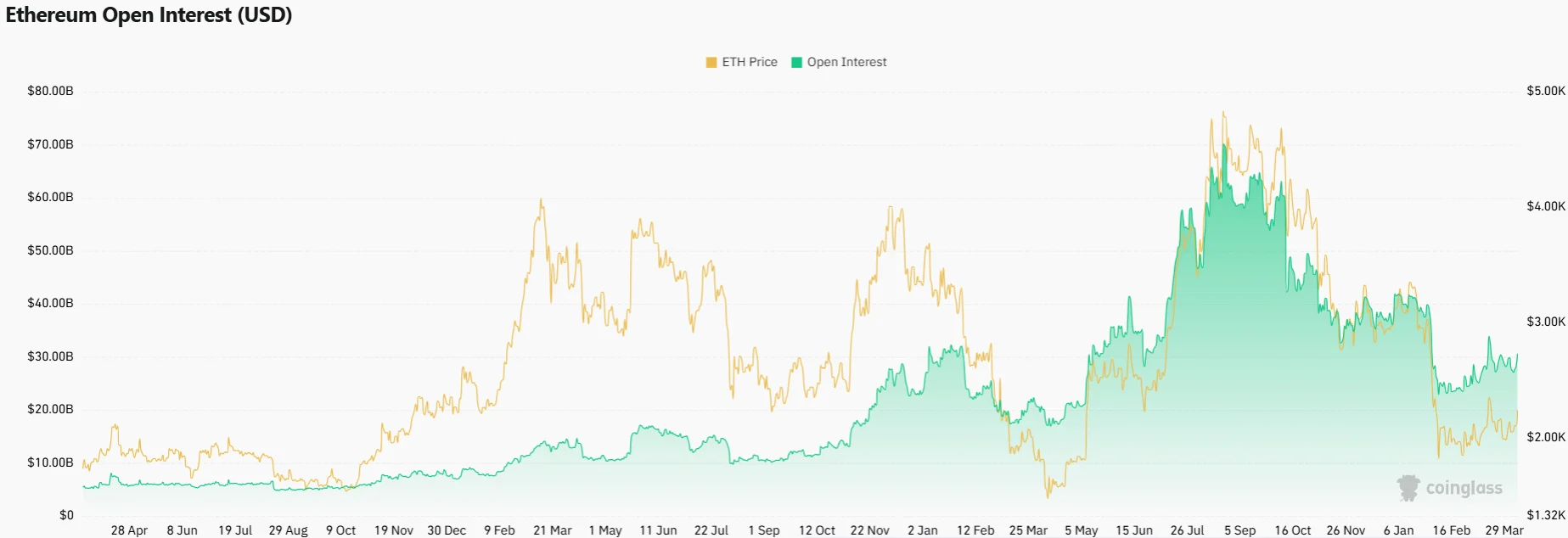Select the 16 Oct date marker
The image size is (1568, 538).
pos(1292,530)
